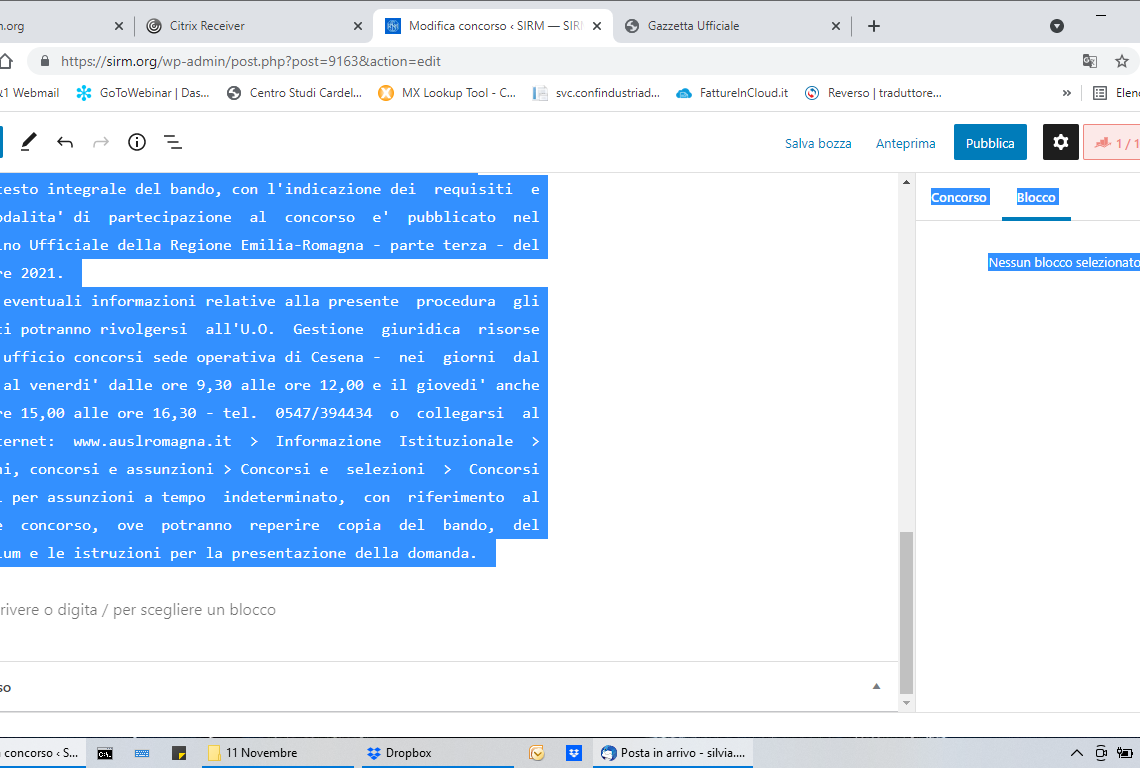Open a new browser tab
Viewport: 1140px width, 768px height.
point(874,26)
